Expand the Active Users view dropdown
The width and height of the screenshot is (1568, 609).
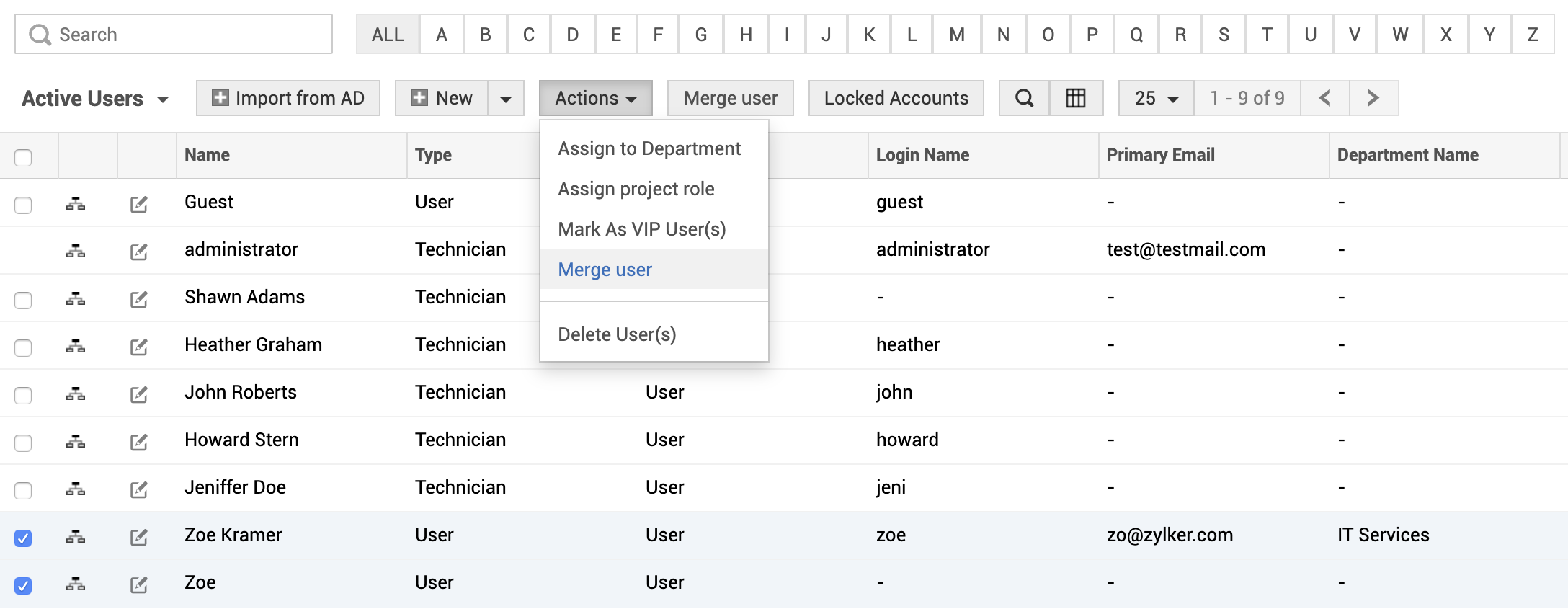tap(95, 99)
